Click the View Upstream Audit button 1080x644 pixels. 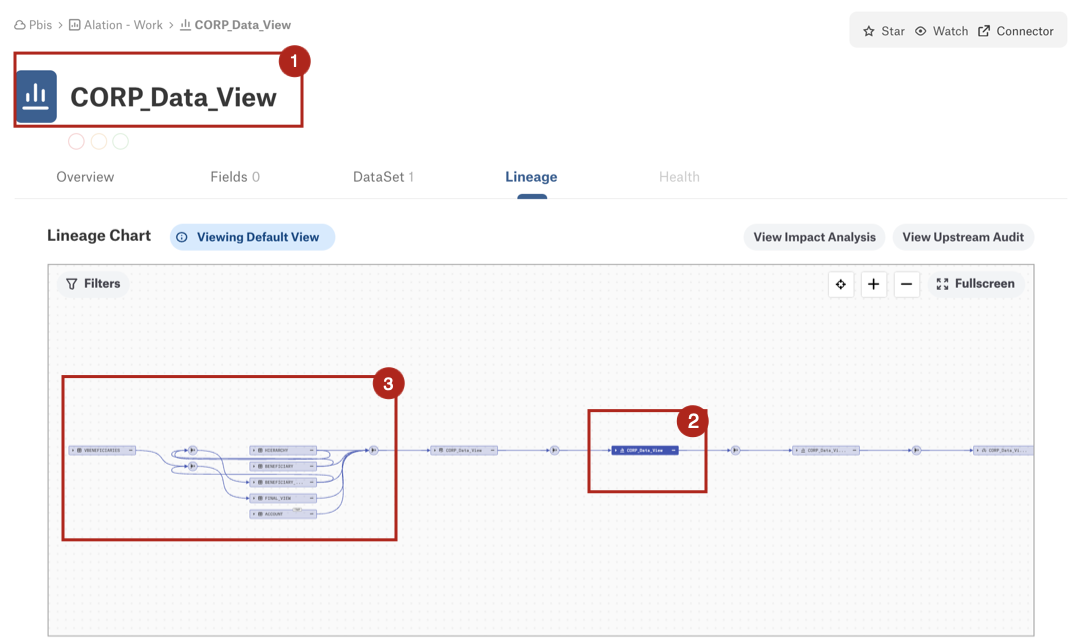pyautogui.click(x=963, y=237)
